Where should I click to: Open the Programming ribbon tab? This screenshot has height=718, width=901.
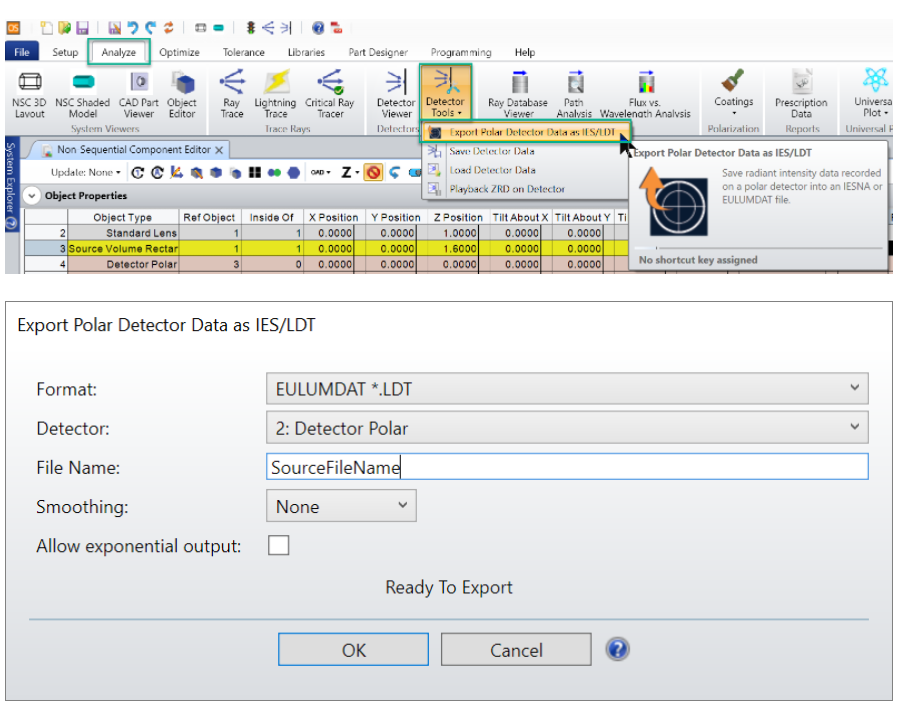point(461,52)
